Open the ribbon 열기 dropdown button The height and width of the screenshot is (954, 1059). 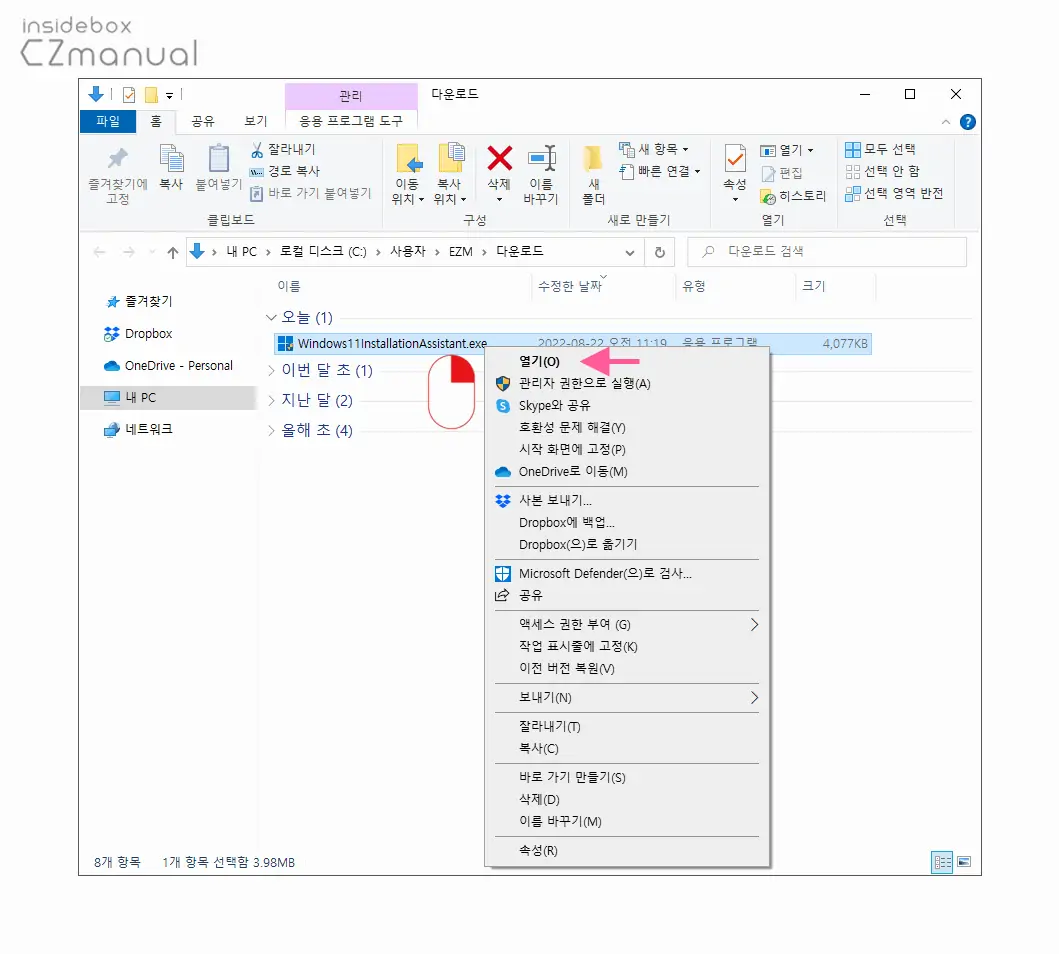(786, 150)
